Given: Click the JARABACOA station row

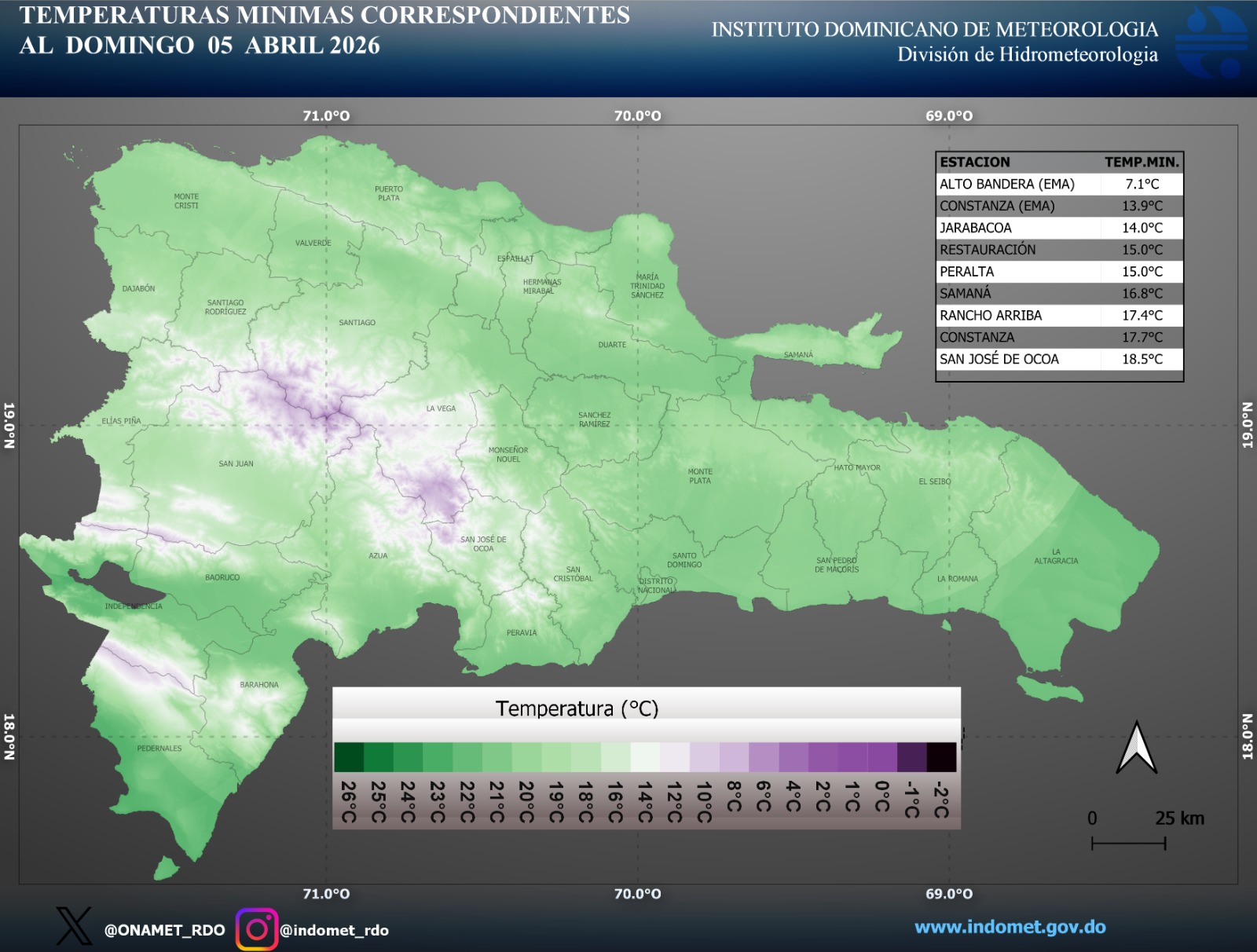Looking at the screenshot, I should click(1059, 228).
